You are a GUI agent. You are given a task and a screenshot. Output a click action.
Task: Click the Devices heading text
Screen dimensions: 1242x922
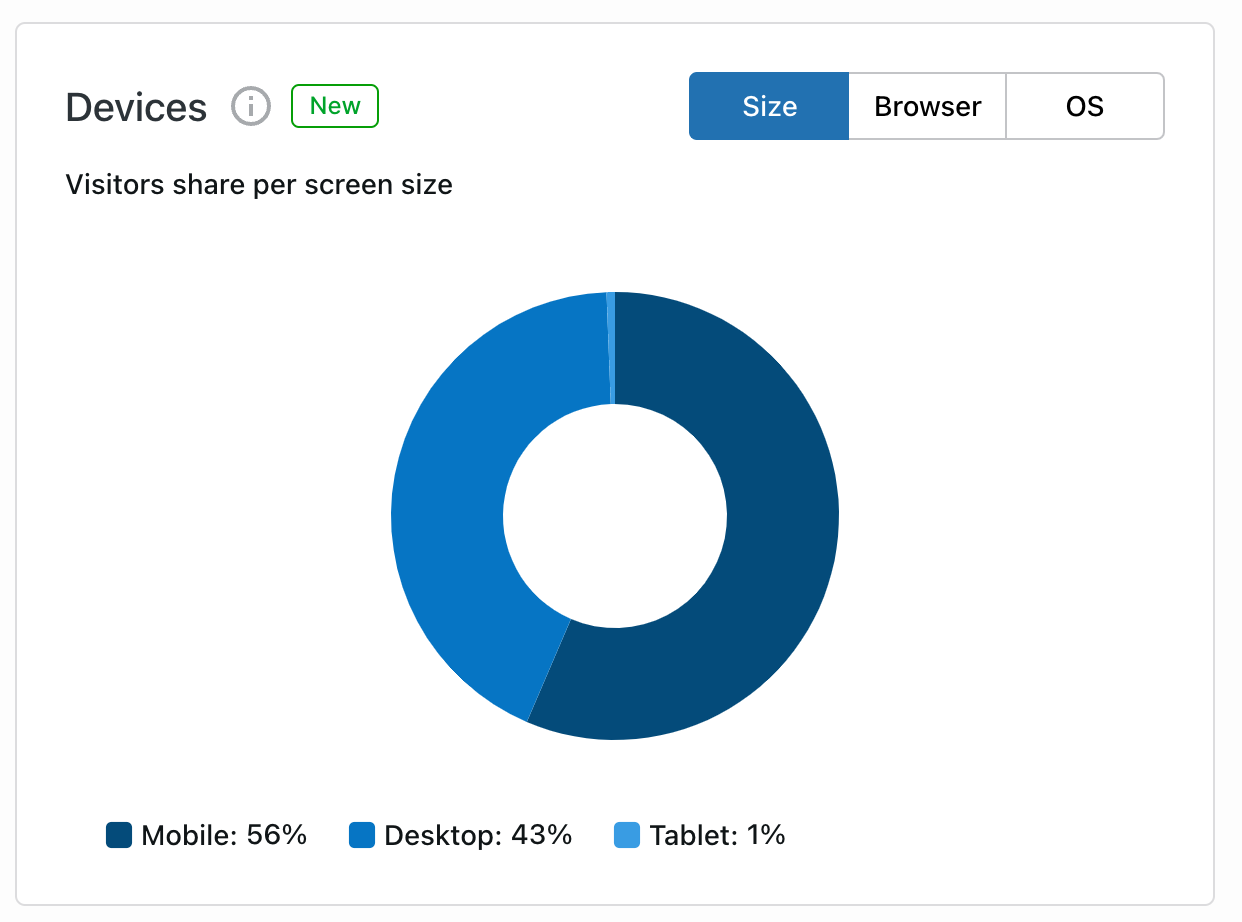[136, 107]
